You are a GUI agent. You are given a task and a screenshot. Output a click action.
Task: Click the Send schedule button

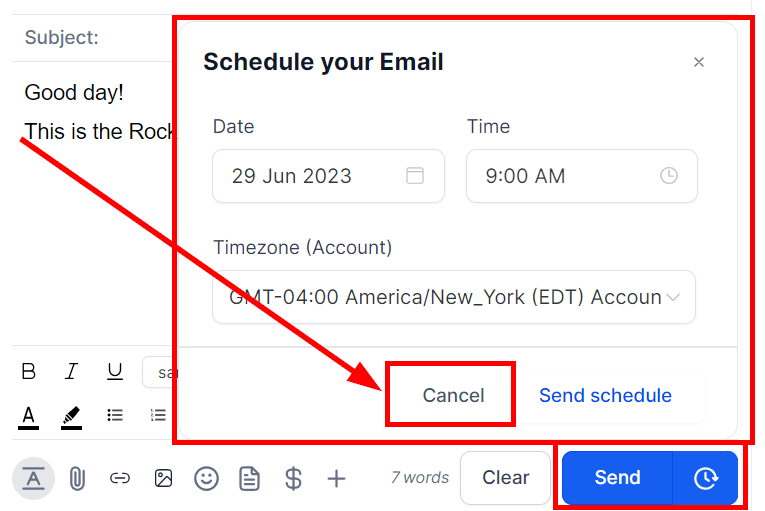click(x=605, y=396)
